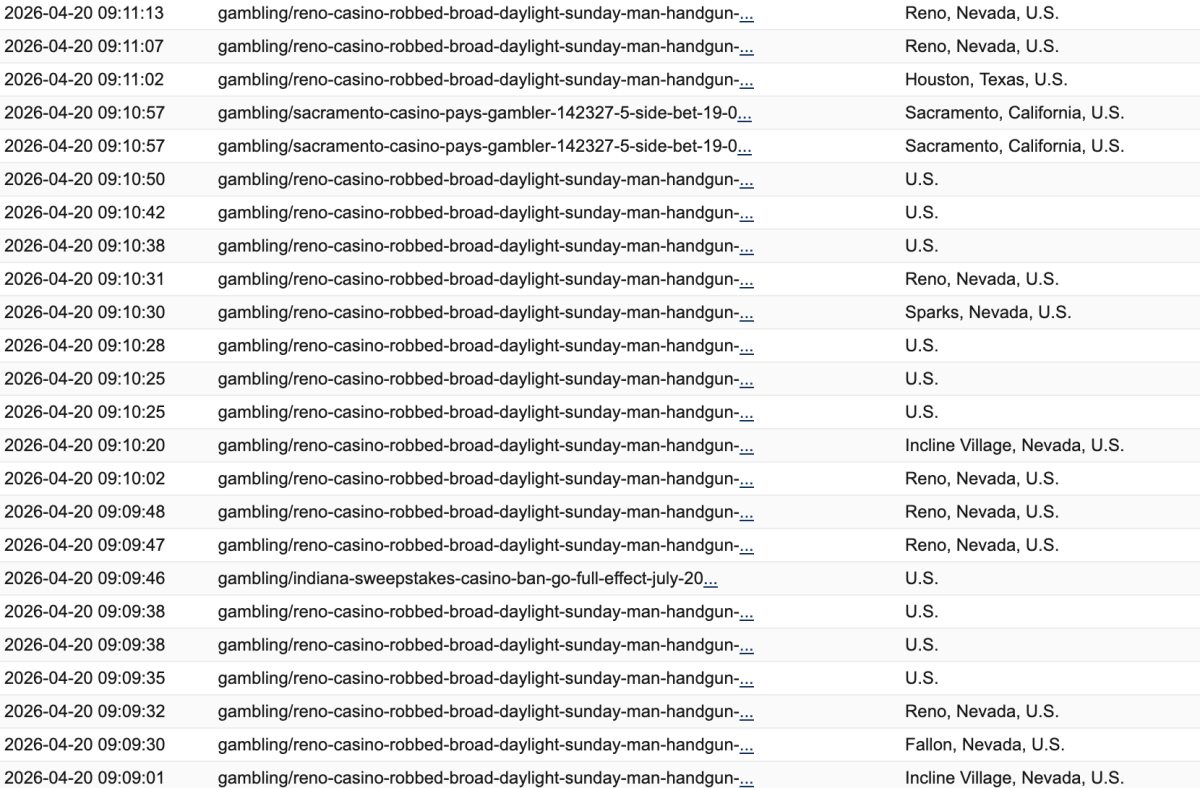Expand truncated URL at 09:10:20 row
Image resolution: width=1200 pixels, height=788 pixels.
pyautogui.click(x=746, y=446)
